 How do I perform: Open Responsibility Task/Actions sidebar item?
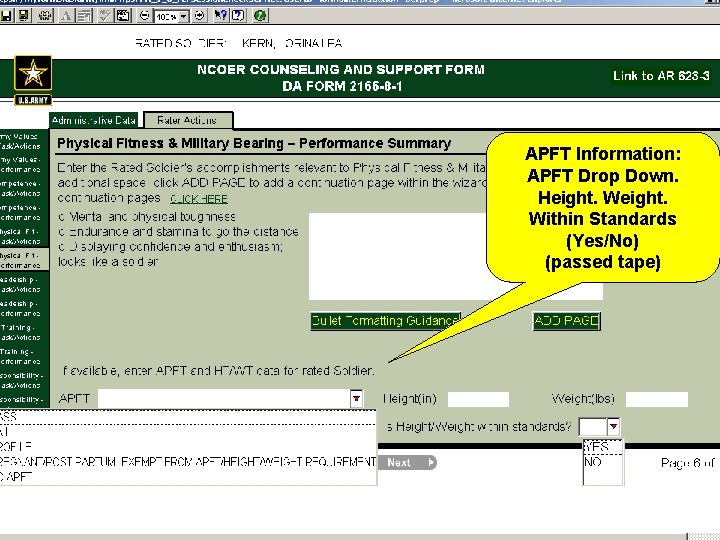21,380
